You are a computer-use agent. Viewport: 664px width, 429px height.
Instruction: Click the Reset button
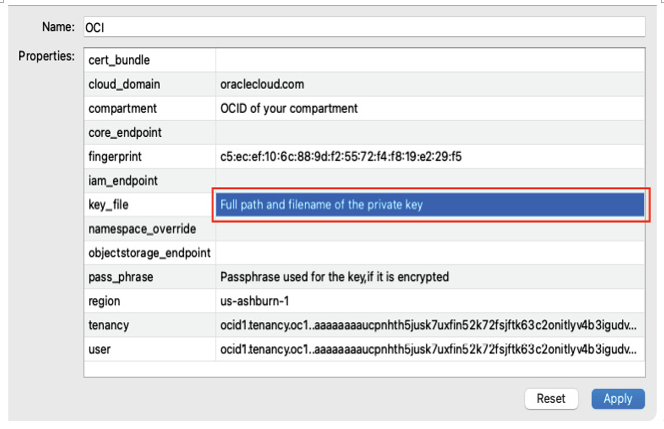551,399
